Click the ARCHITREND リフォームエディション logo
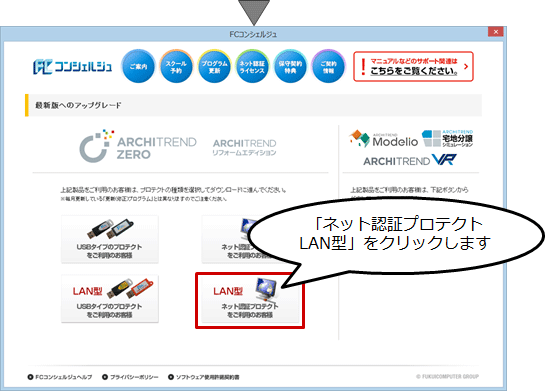Image resolution: width=546 pixels, height=391 pixels. (244, 147)
